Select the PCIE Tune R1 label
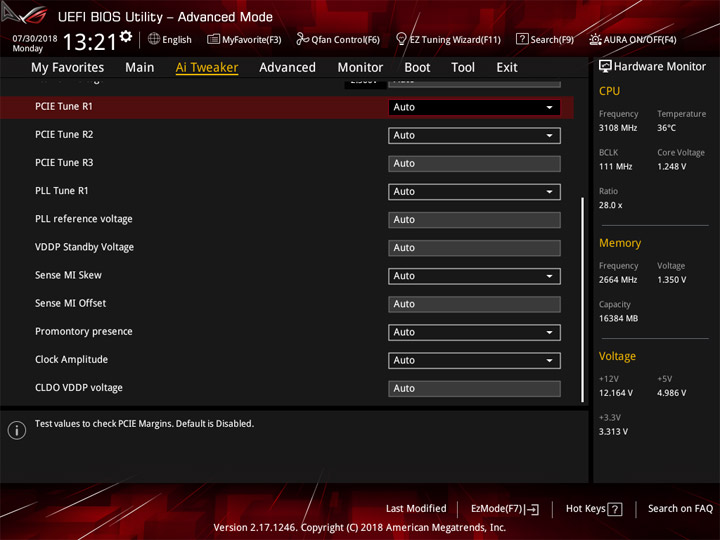This screenshot has height=540, width=720. tap(64, 107)
